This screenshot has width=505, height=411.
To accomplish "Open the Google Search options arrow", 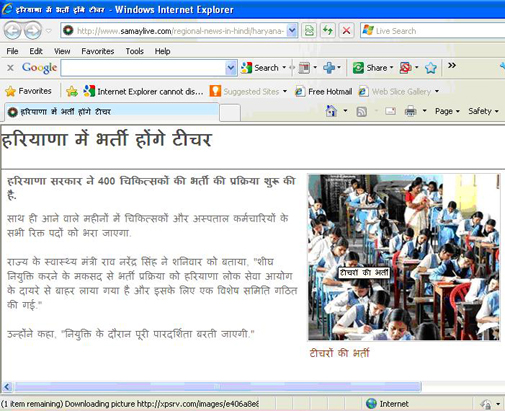I will tap(284, 68).
